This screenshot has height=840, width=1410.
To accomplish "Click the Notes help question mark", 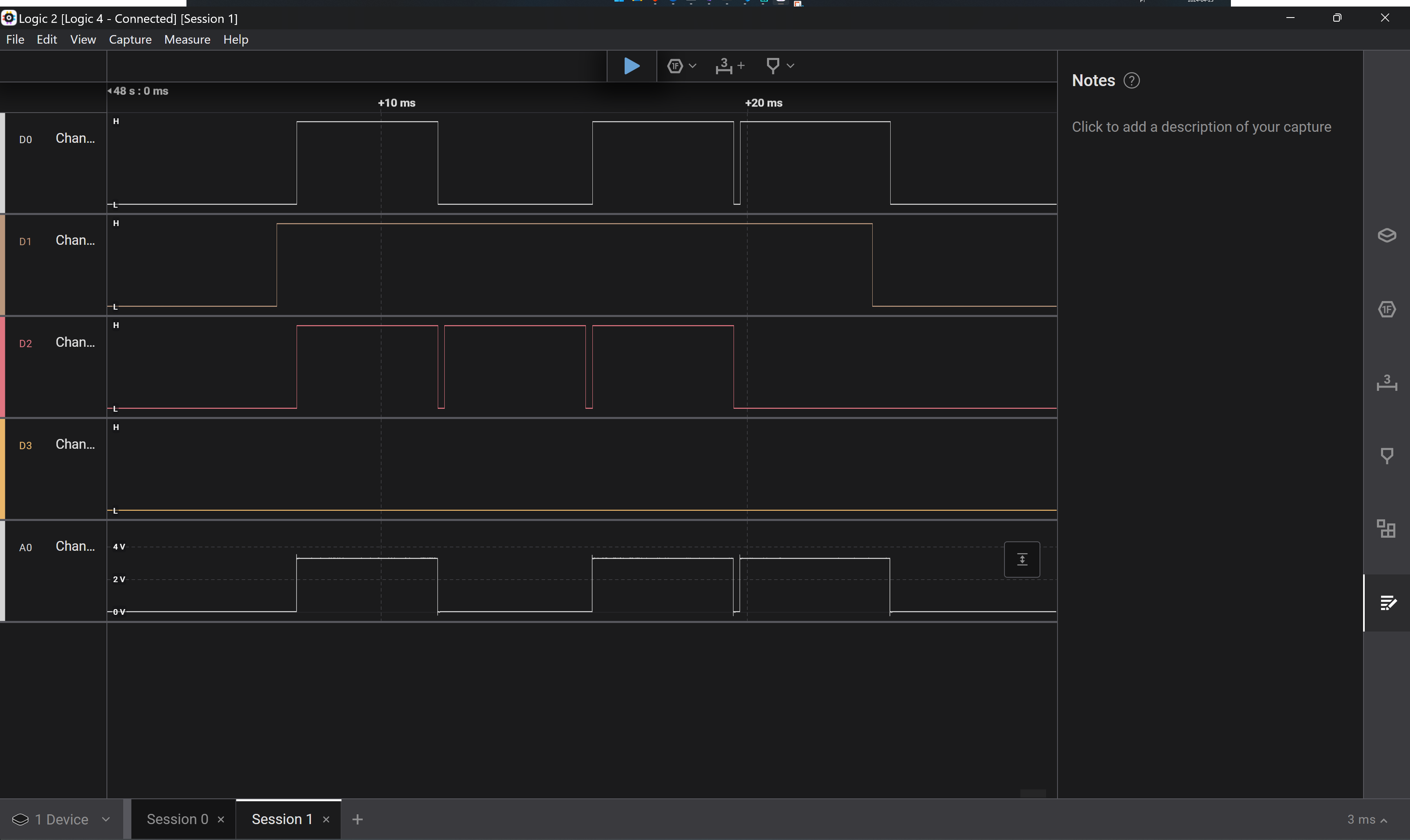I will coord(1131,81).
